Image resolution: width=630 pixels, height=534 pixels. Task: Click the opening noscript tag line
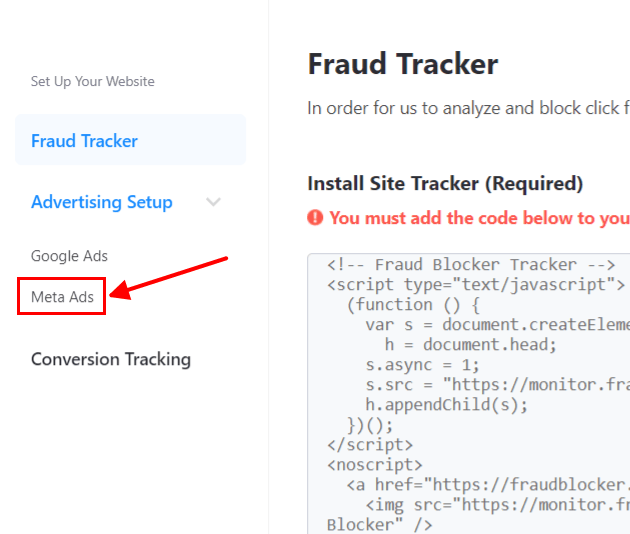[370, 465]
